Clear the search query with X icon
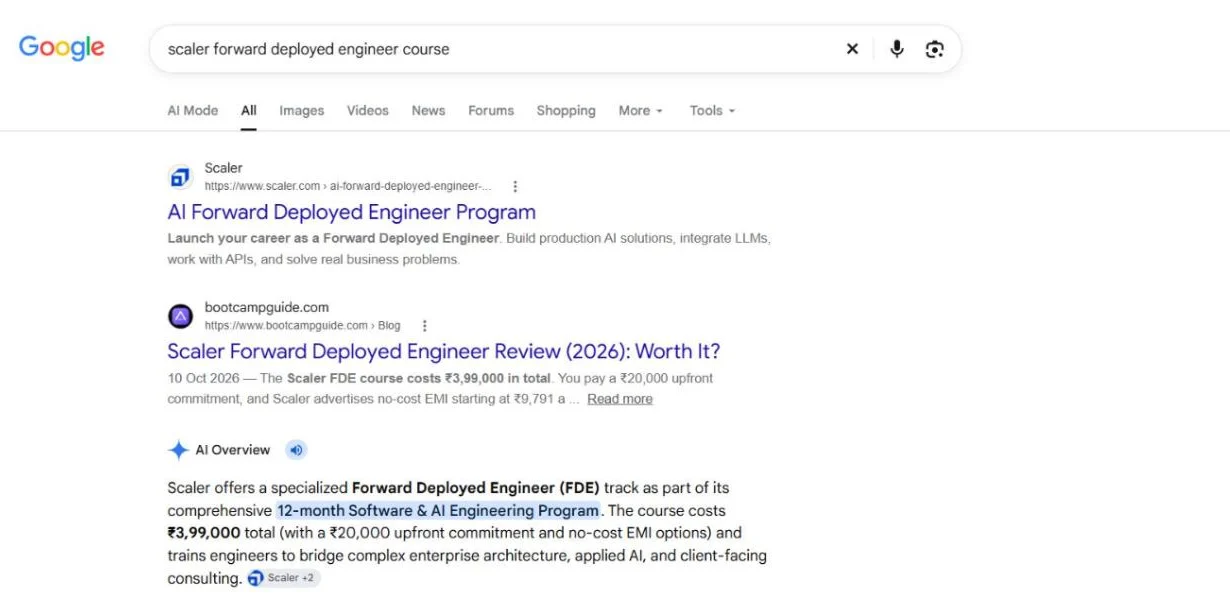 coord(852,49)
